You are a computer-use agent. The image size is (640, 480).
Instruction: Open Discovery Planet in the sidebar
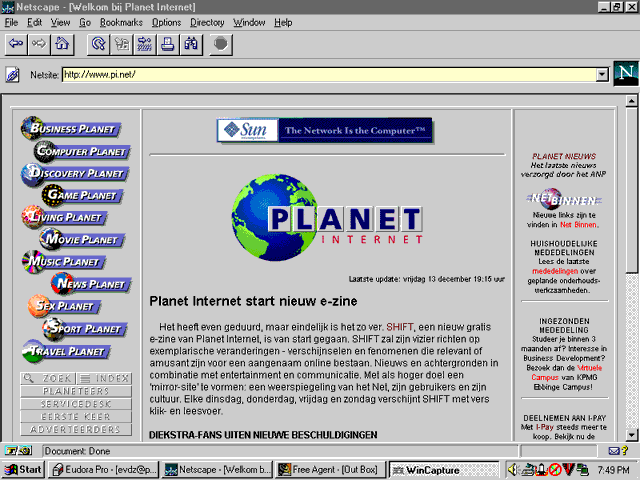tap(75, 173)
